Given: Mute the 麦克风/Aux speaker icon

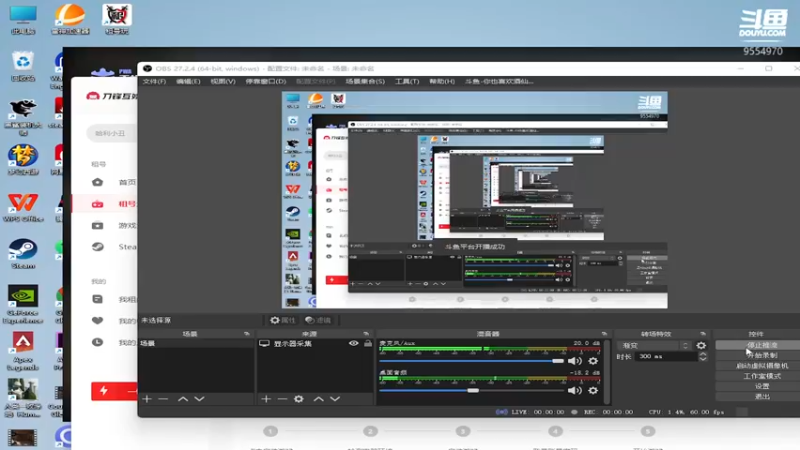Looking at the screenshot, I should (x=575, y=361).
